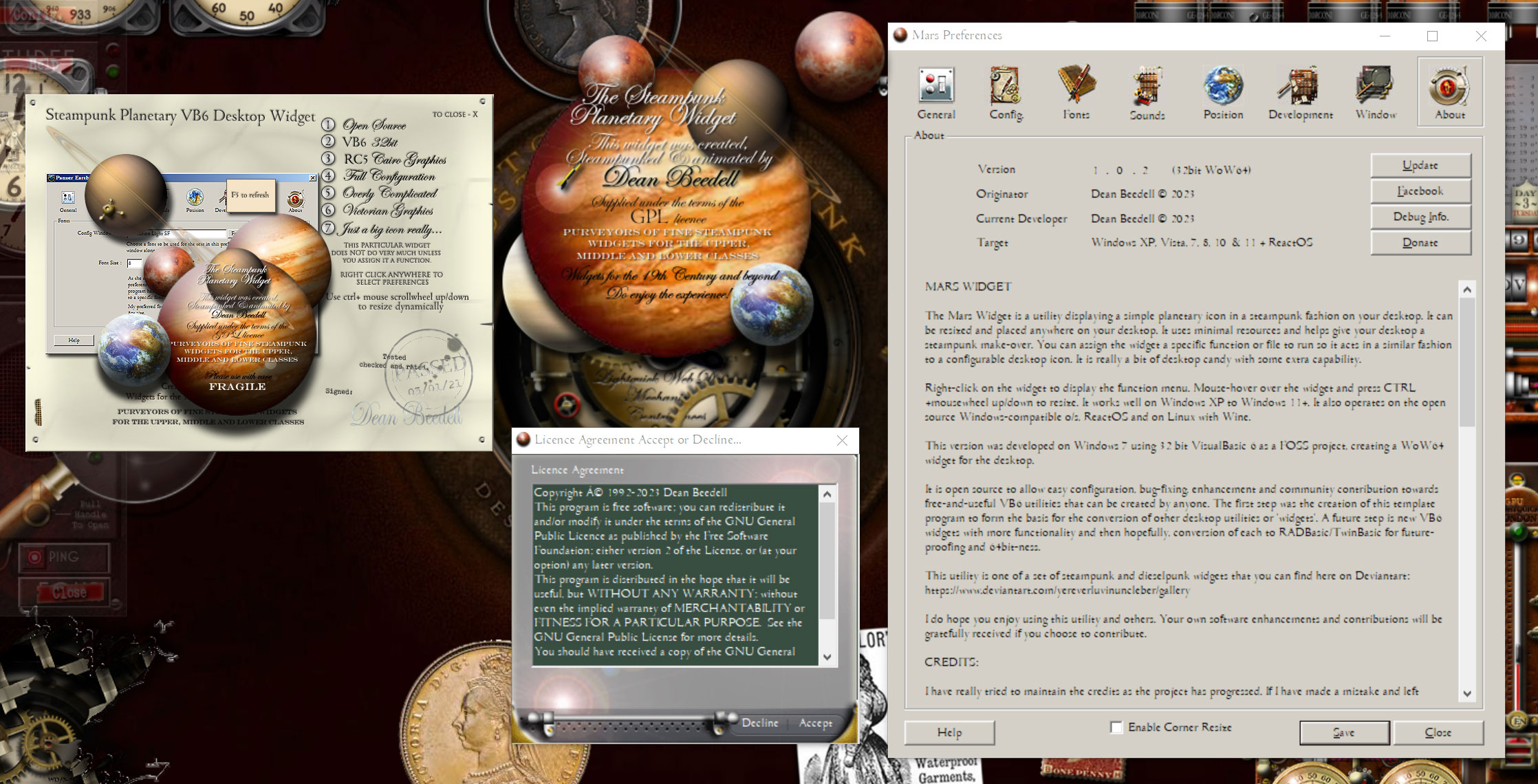Enable the Corner Resize checkbox
The image size is (1538, 784).
(1116, 727)
